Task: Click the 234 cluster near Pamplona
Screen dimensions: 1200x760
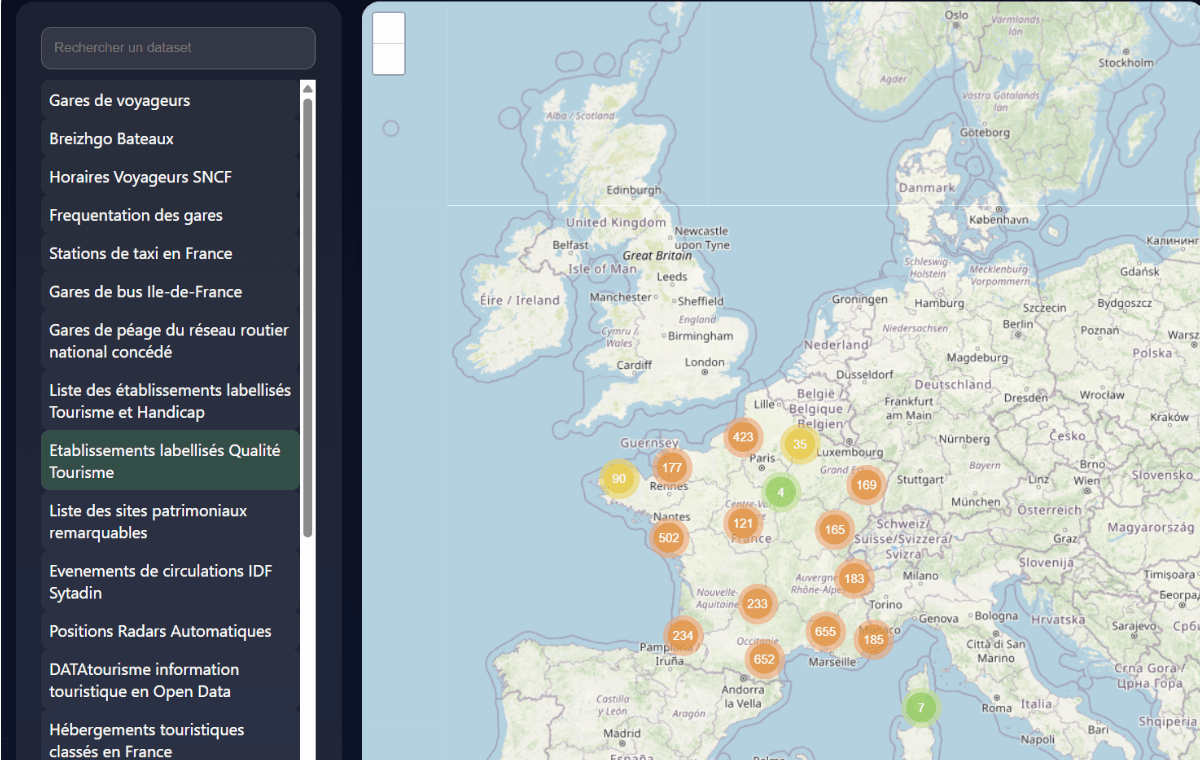Action: tap(683, 636)
